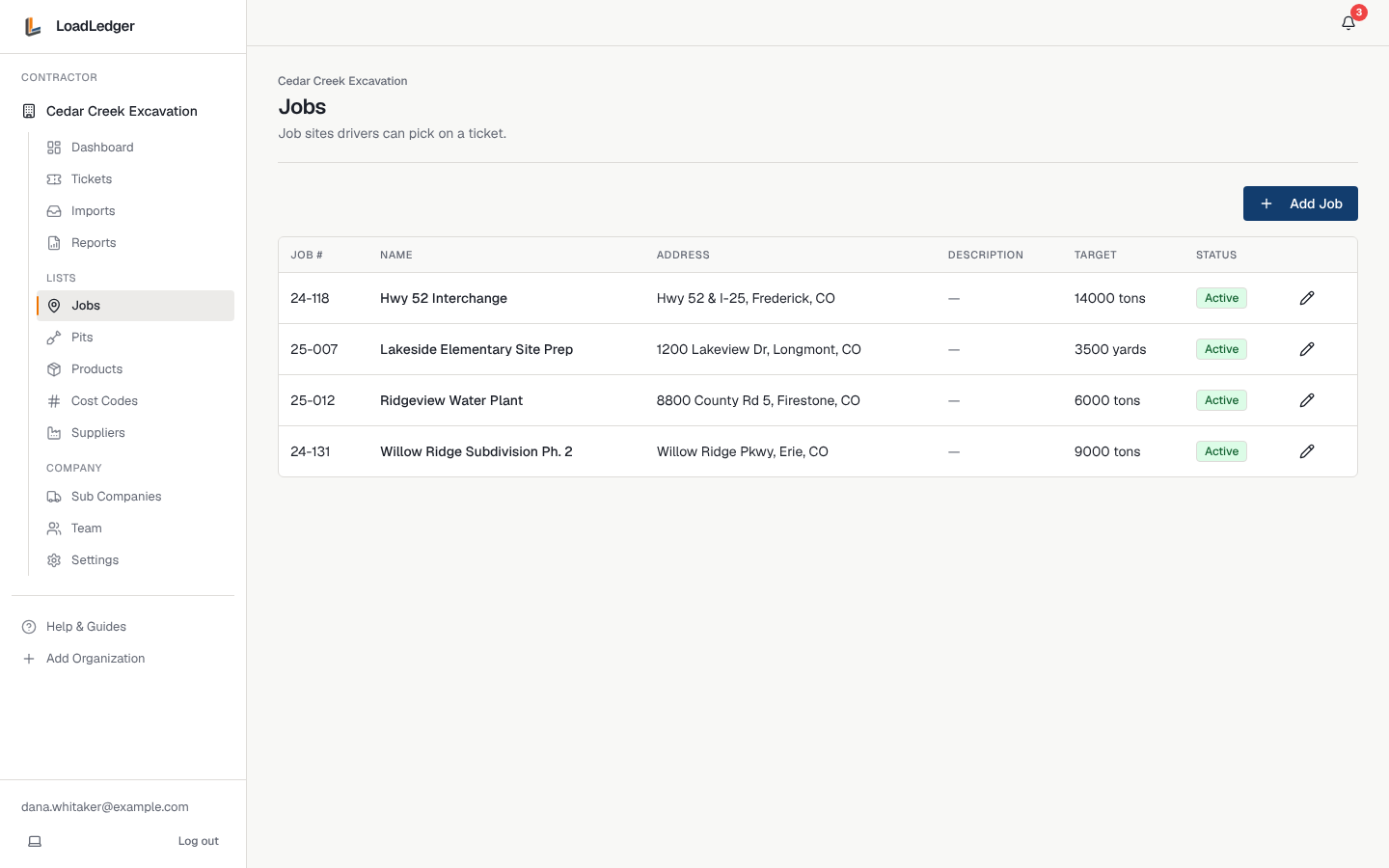This screenshot has height=868, width=1389.
Task: Click job number 24-118
Action: [310, 298]
